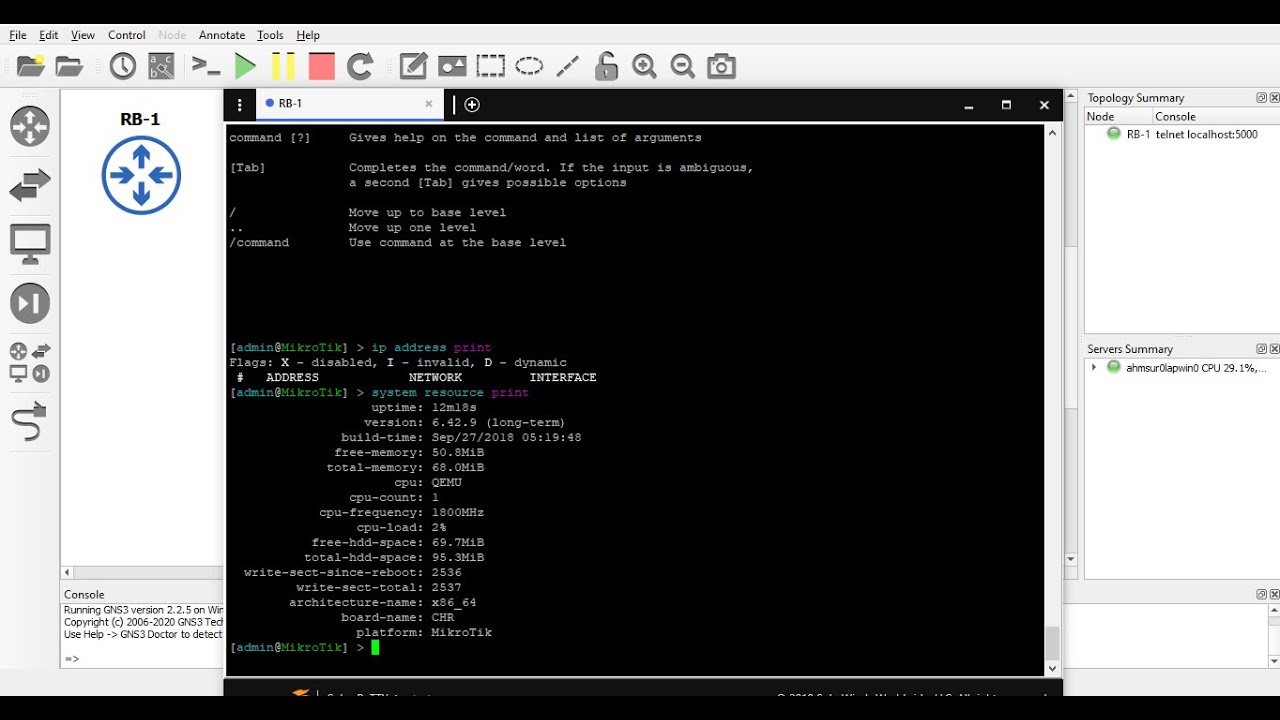
Task: Open the View menu
Action: 83,35
